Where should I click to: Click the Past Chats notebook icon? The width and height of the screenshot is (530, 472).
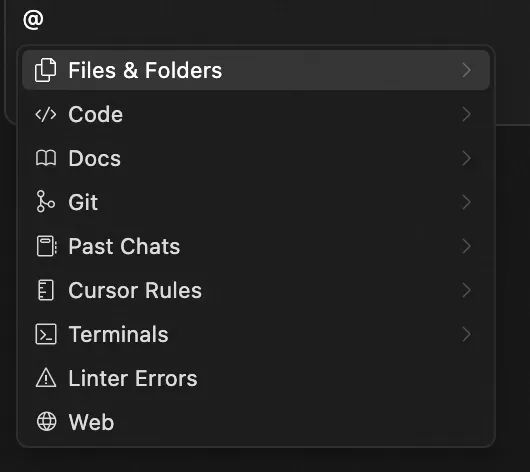click(x=46, y=246)
